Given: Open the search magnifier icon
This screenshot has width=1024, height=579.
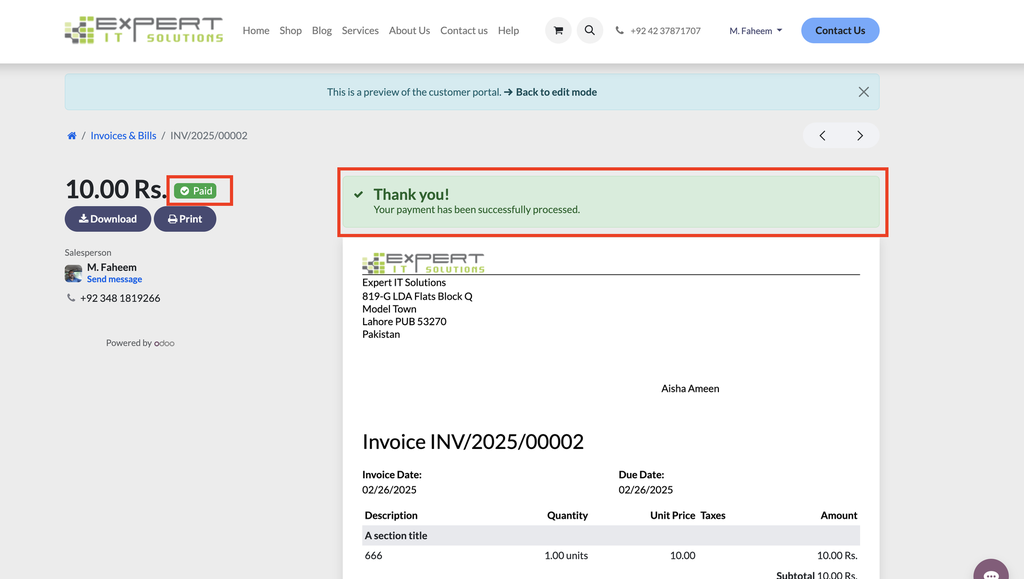Looking at the screenshot, I should pyautogui.click(x=590, y=30).
